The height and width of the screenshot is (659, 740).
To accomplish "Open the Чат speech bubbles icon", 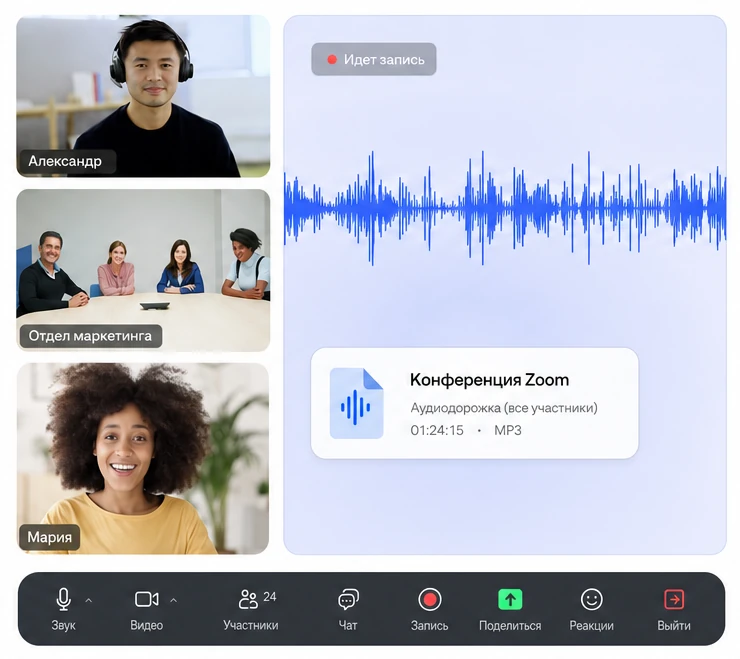I will click(348, 600).
